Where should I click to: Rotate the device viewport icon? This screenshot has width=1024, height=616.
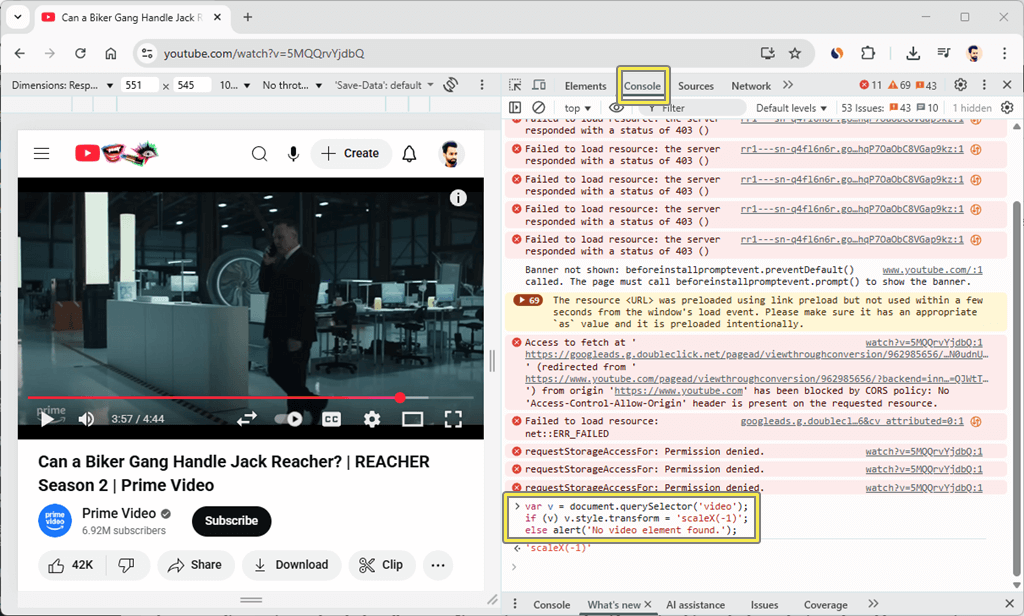(x=451, y=85)
